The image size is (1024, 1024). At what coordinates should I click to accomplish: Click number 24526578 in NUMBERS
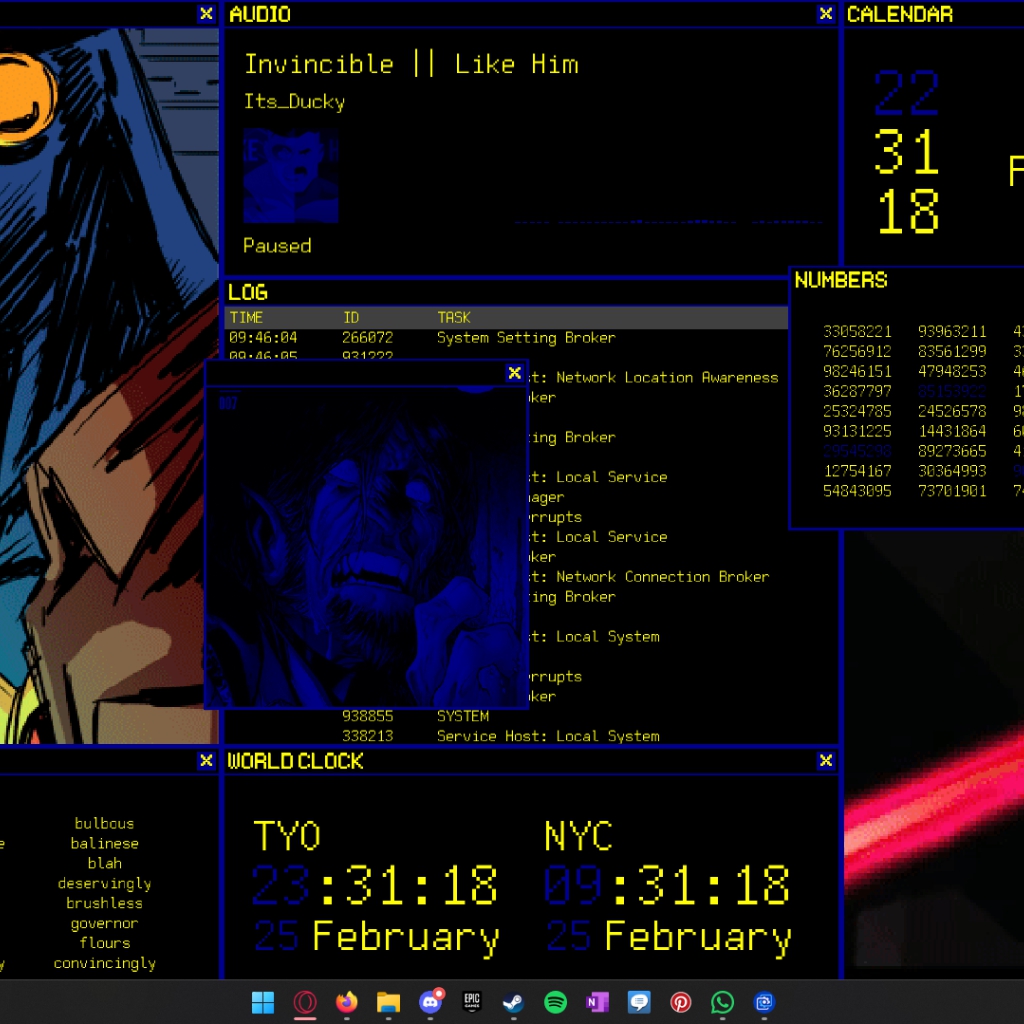pyautogui.click(x=952, y=411)
